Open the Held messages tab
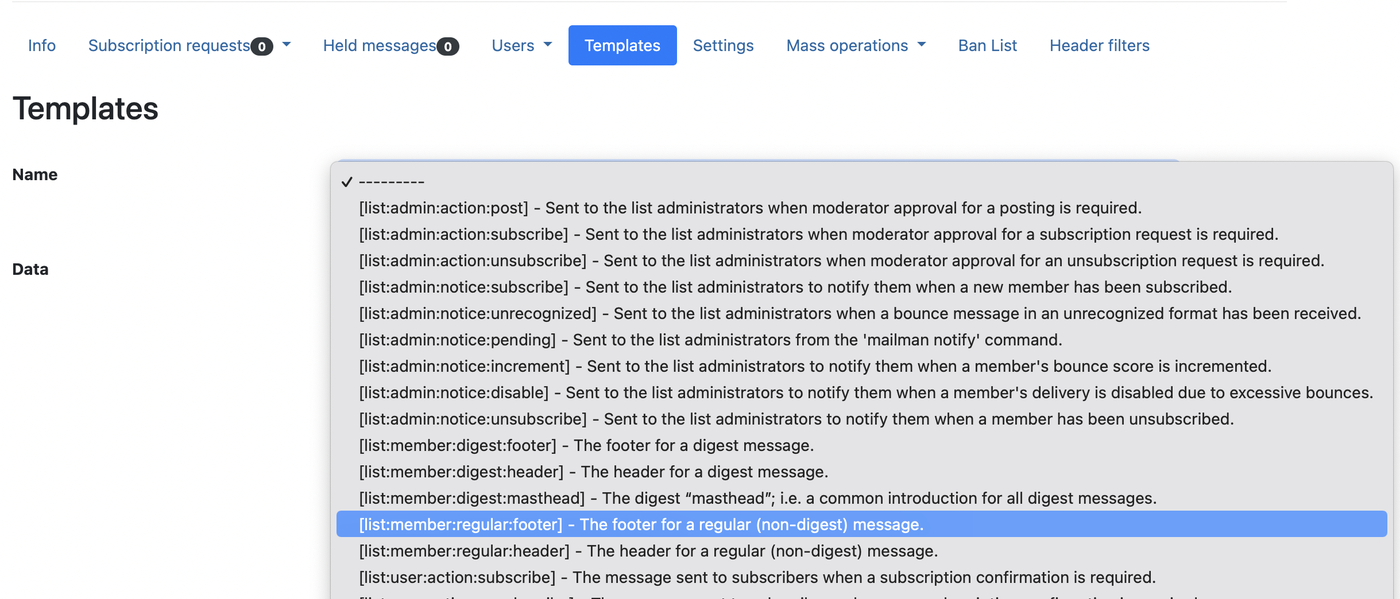Viewport: 1400px width, 599px height. [390, 46]
